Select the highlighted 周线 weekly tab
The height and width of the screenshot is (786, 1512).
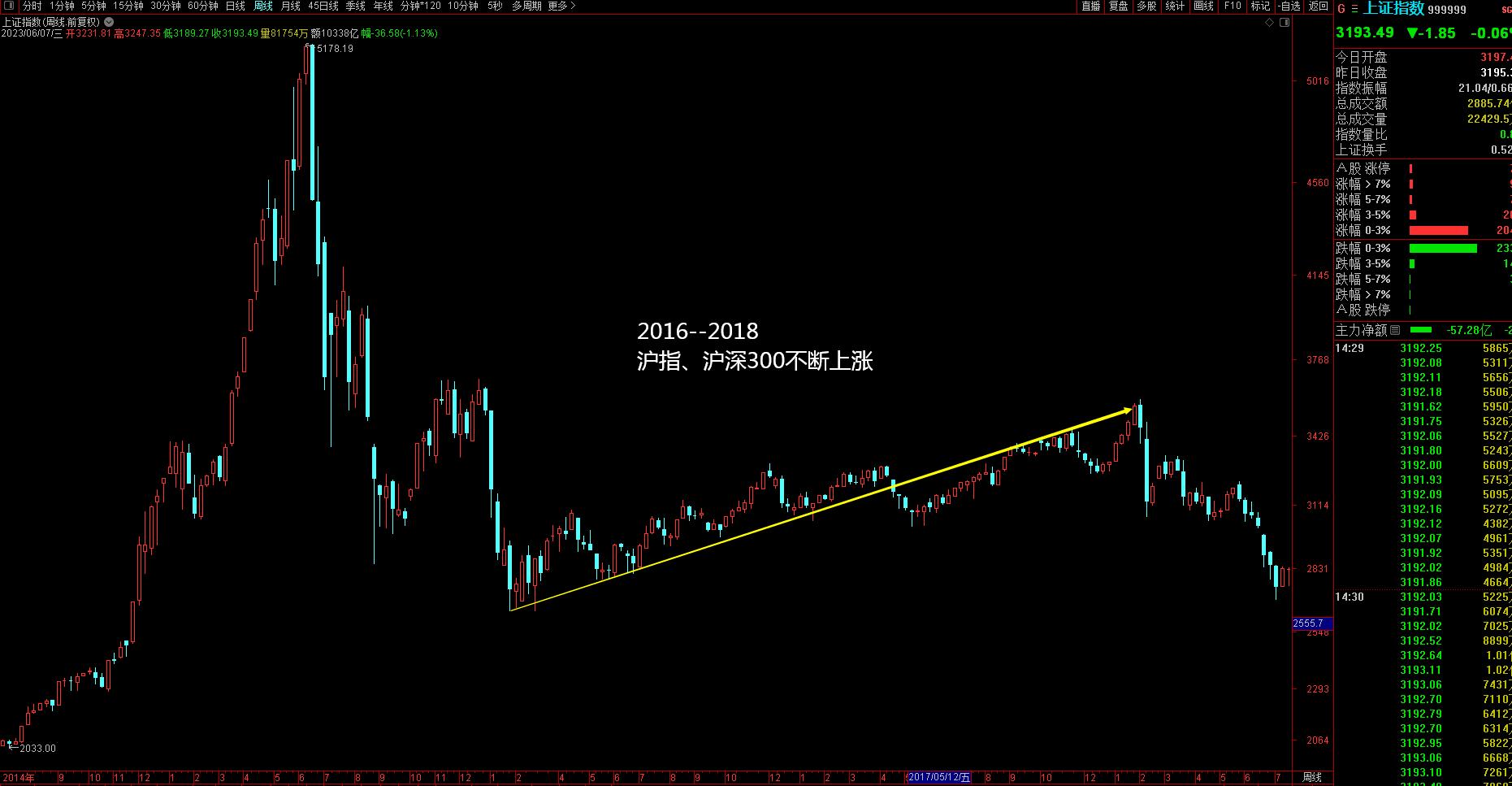click(x=263, y=6)
